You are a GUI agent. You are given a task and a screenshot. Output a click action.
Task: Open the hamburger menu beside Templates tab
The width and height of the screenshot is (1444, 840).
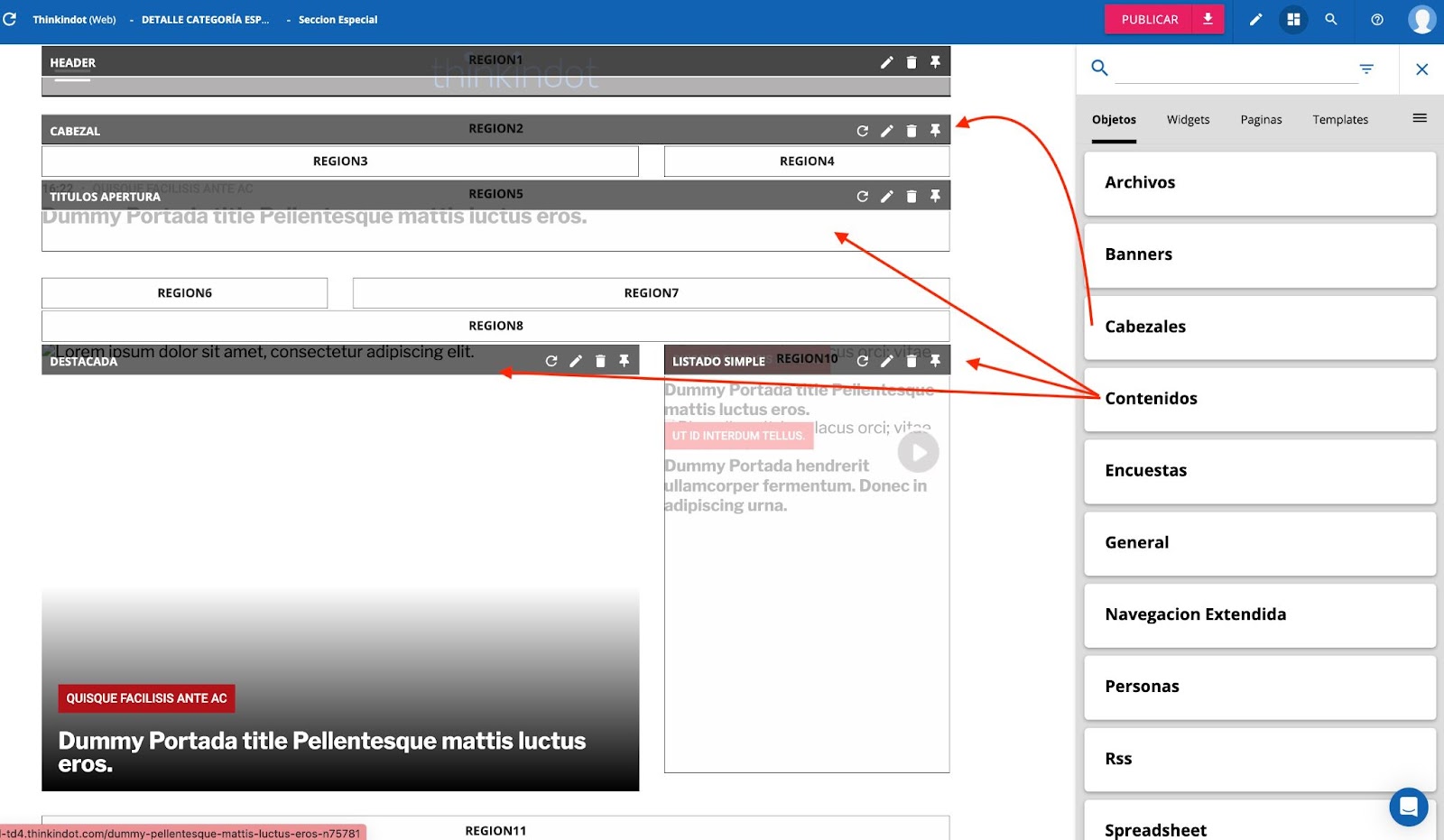click(x=1419, y=118)
